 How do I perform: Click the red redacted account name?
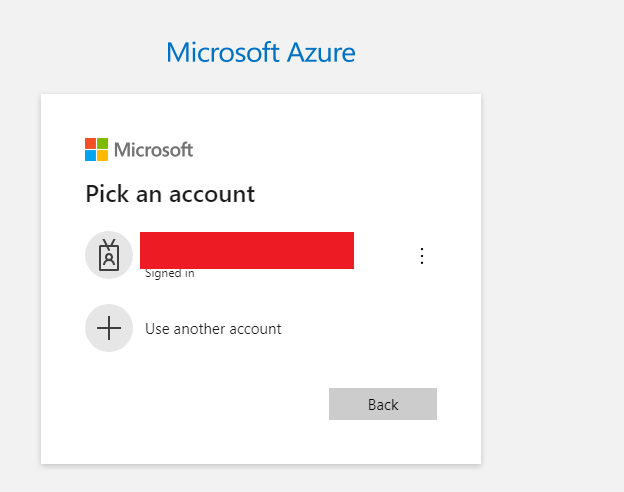(247, 250)
